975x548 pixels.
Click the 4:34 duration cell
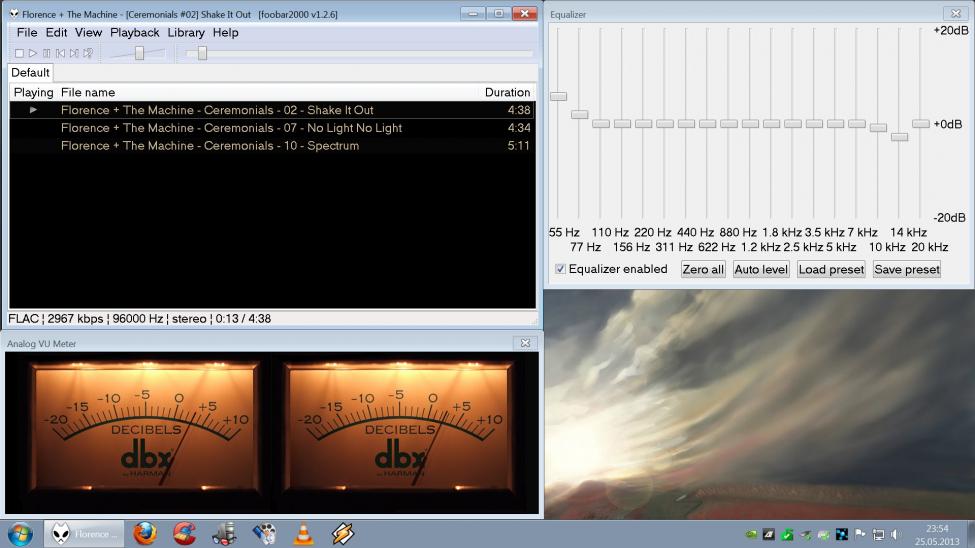(519, 128)
